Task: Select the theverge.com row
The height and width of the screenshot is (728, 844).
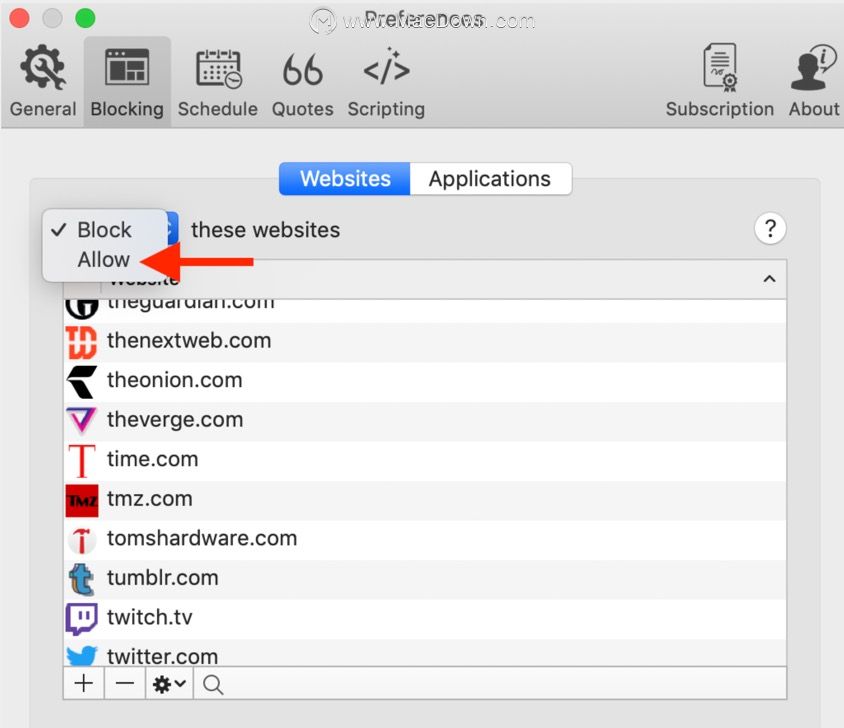Action: (x=425, y=421)
